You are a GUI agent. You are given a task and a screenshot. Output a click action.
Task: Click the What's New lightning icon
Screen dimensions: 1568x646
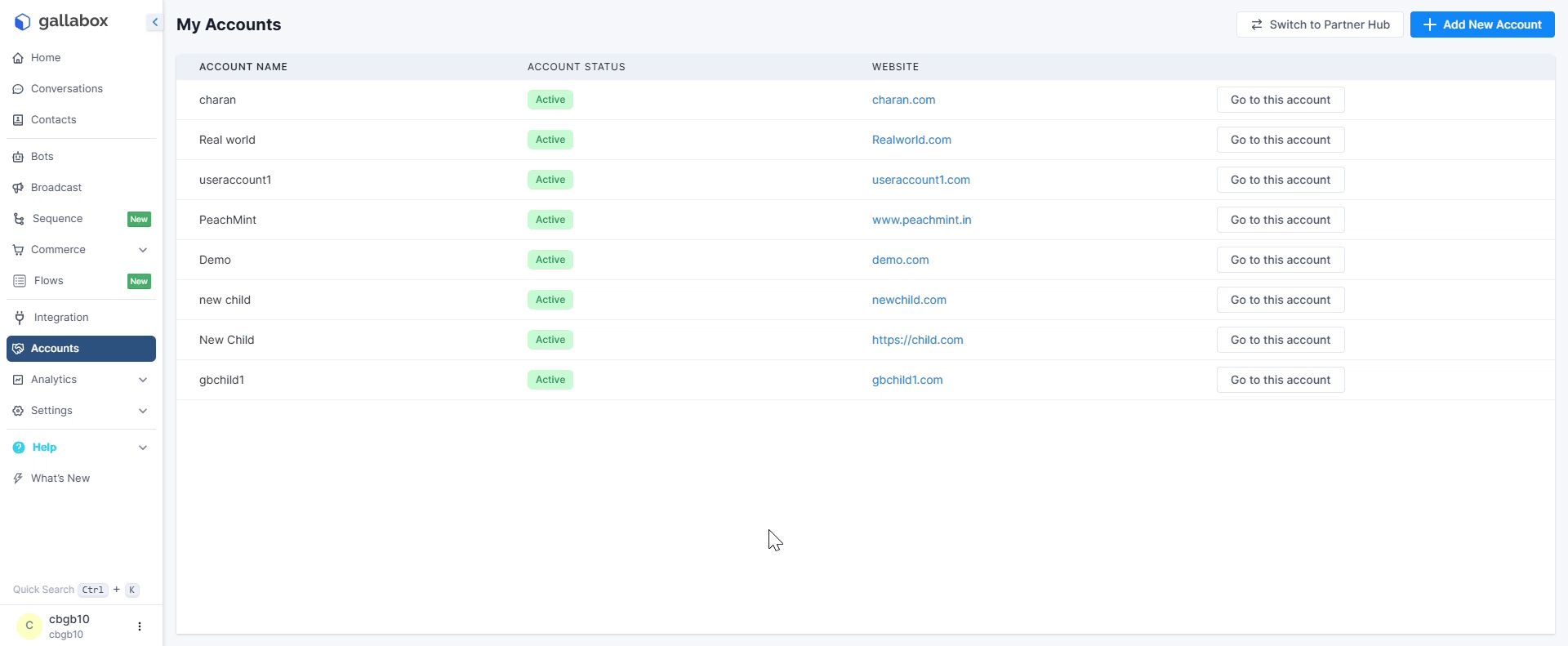tap(18, 479)
